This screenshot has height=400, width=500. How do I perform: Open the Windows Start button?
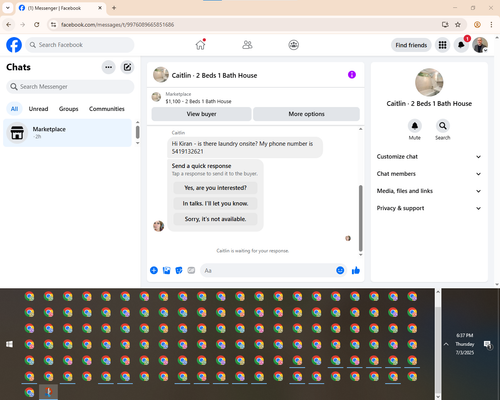coord(9,344)
